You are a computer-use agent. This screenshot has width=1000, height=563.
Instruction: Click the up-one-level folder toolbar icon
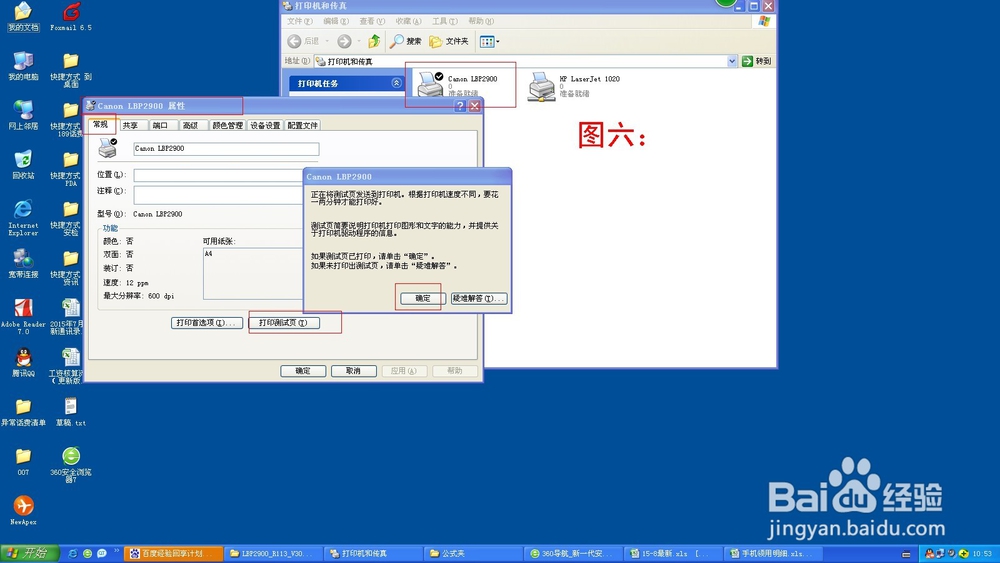click(374, 41)
